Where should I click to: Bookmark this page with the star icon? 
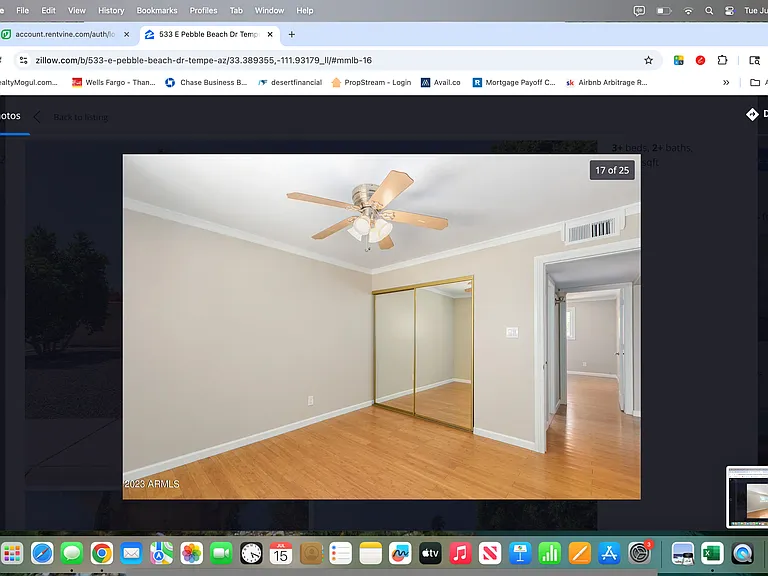648,60
